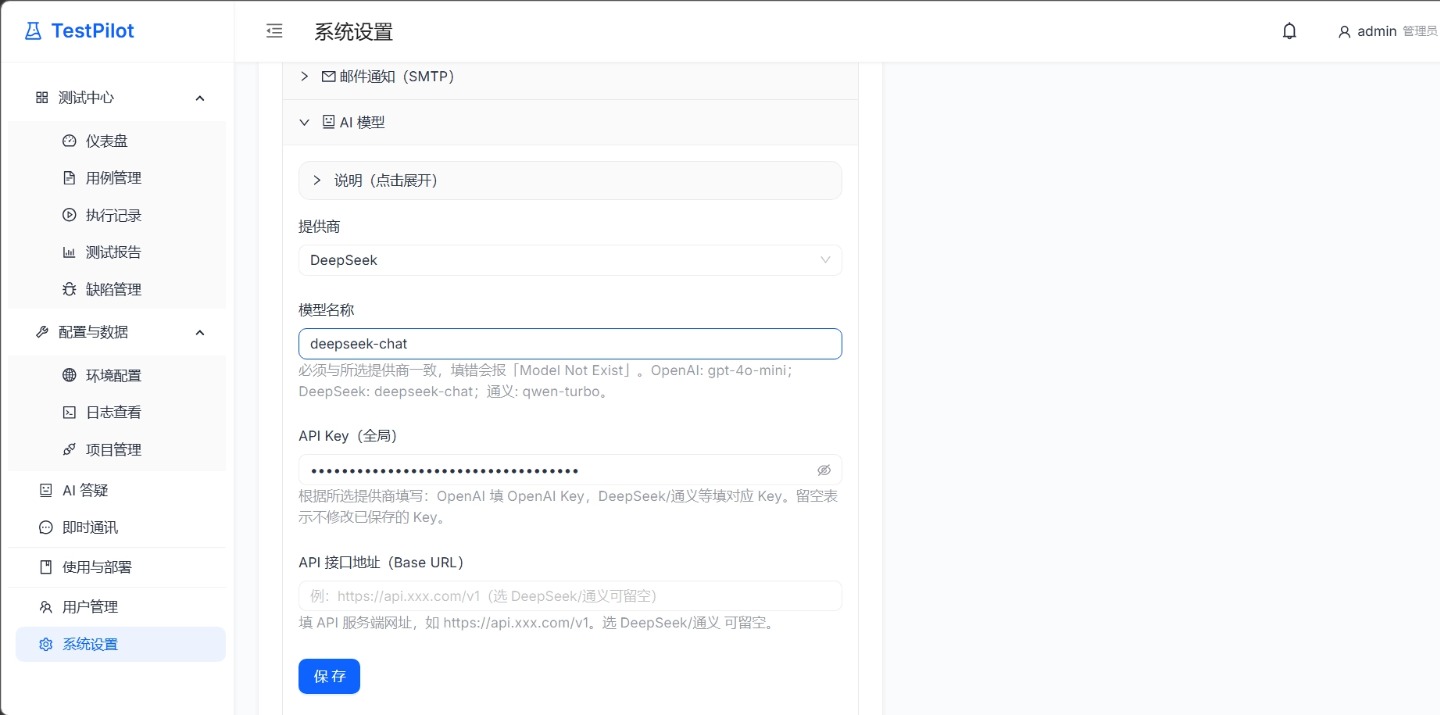Viewport: 1440px width, 715px height.
Task: Click the 缺陷管理 bug icon
Action: pos(69,289)
